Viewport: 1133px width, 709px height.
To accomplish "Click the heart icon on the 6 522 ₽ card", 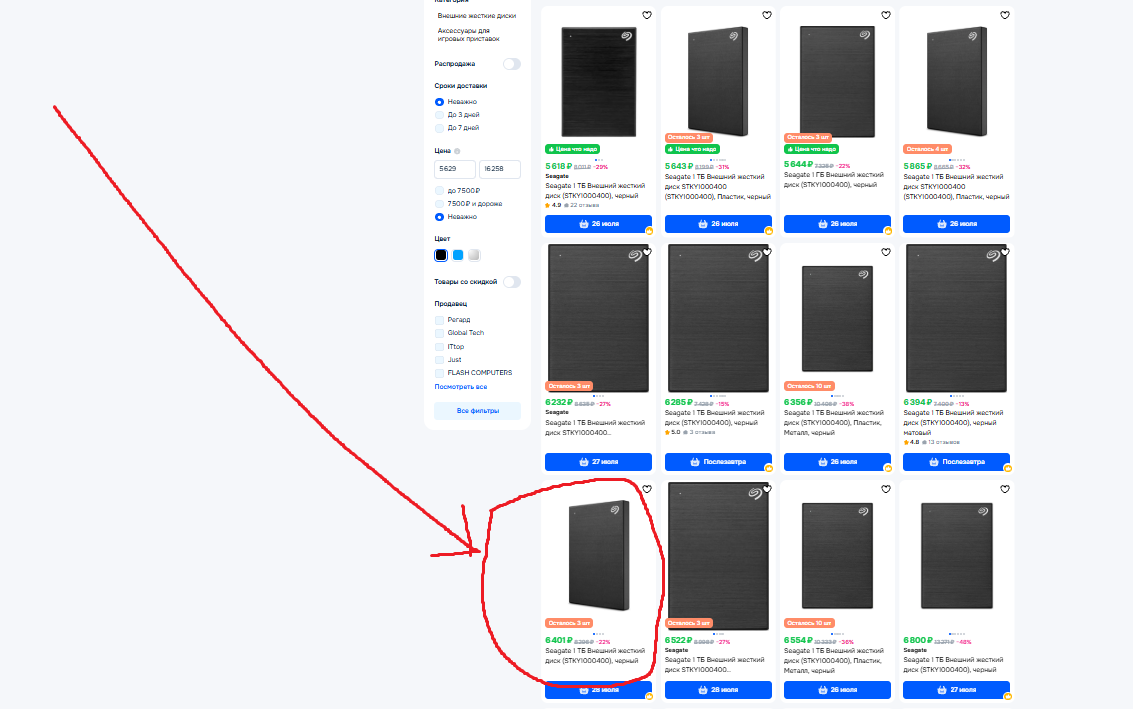I will (x=767, y=489).
